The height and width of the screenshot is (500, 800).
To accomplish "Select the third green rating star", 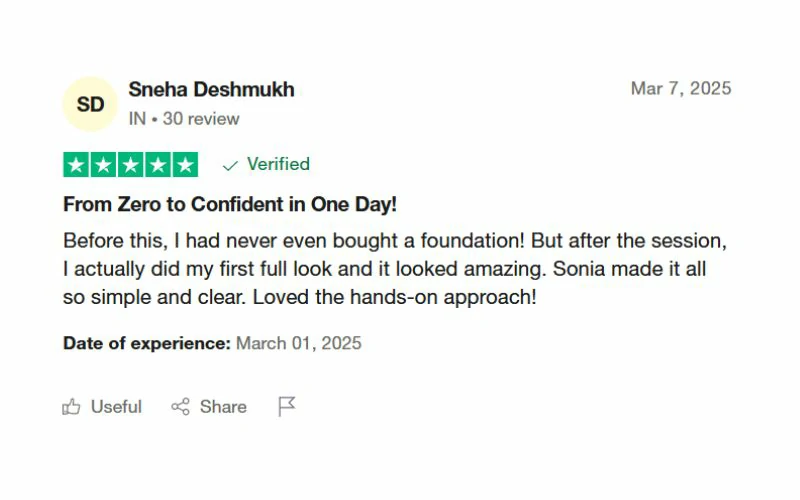I will click(131, 165).
